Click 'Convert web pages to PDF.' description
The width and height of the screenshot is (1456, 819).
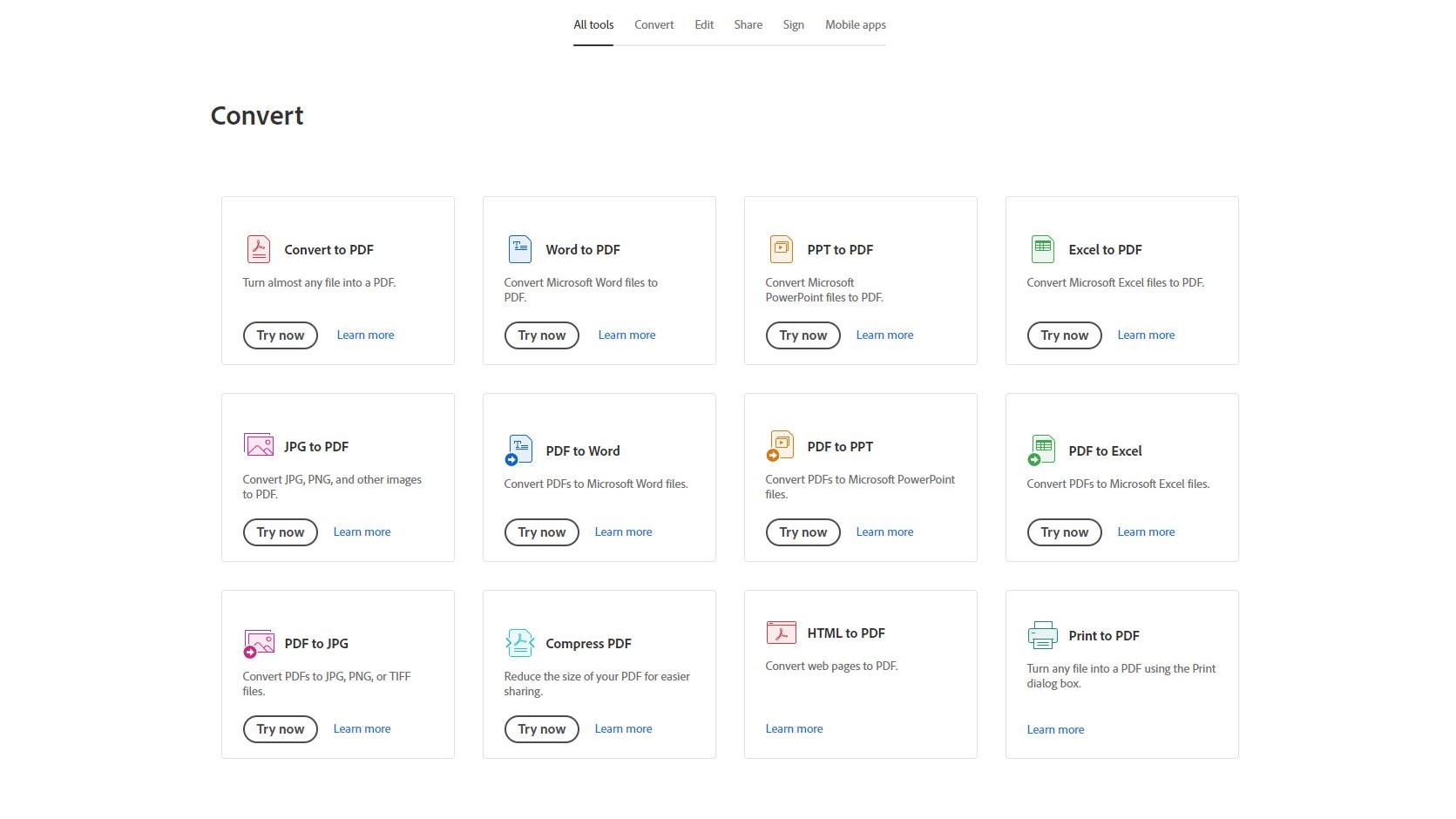831,666
